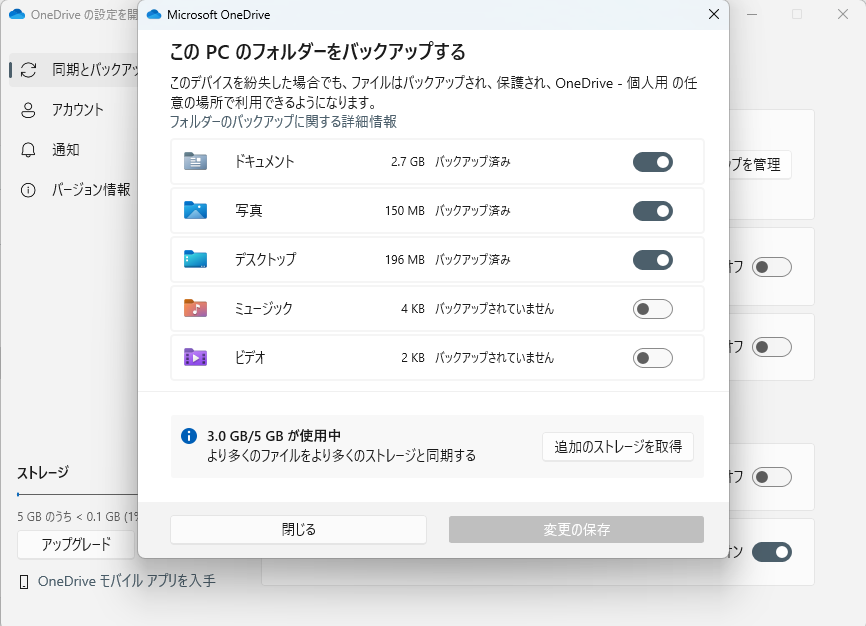Toggle the third off switch in settings window
Viewport: 866px width, 626px height.
pos(772,477)
